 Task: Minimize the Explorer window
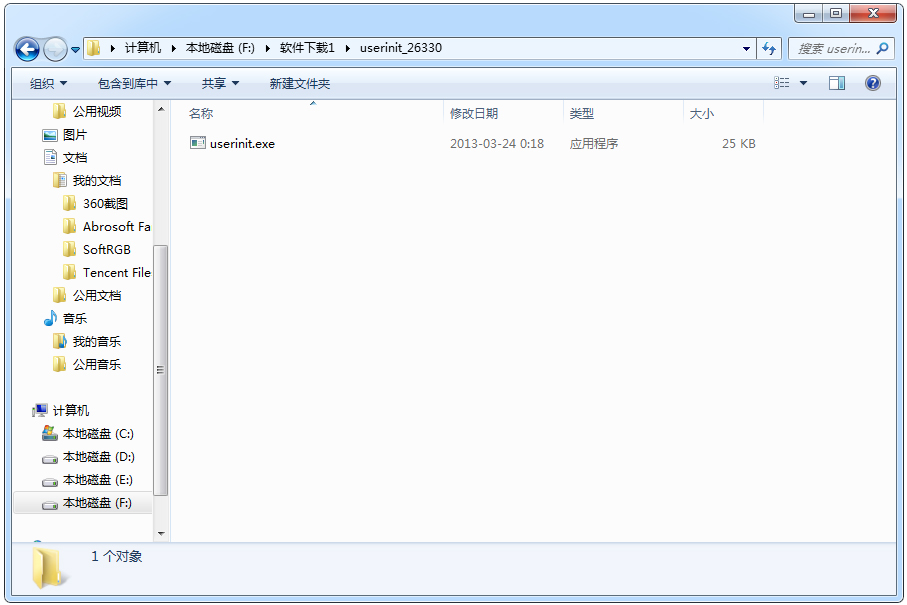pos(809,13)
